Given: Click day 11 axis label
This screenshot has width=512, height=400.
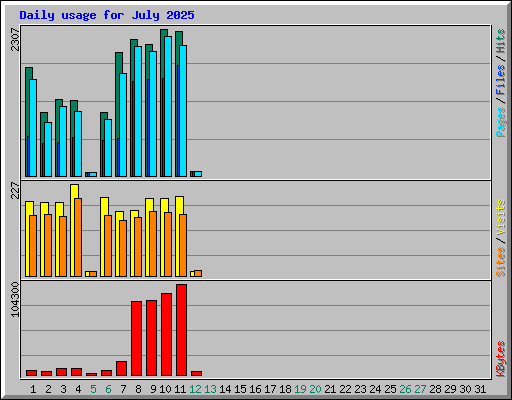Looking at the screenshot, I should pos(180,389).
